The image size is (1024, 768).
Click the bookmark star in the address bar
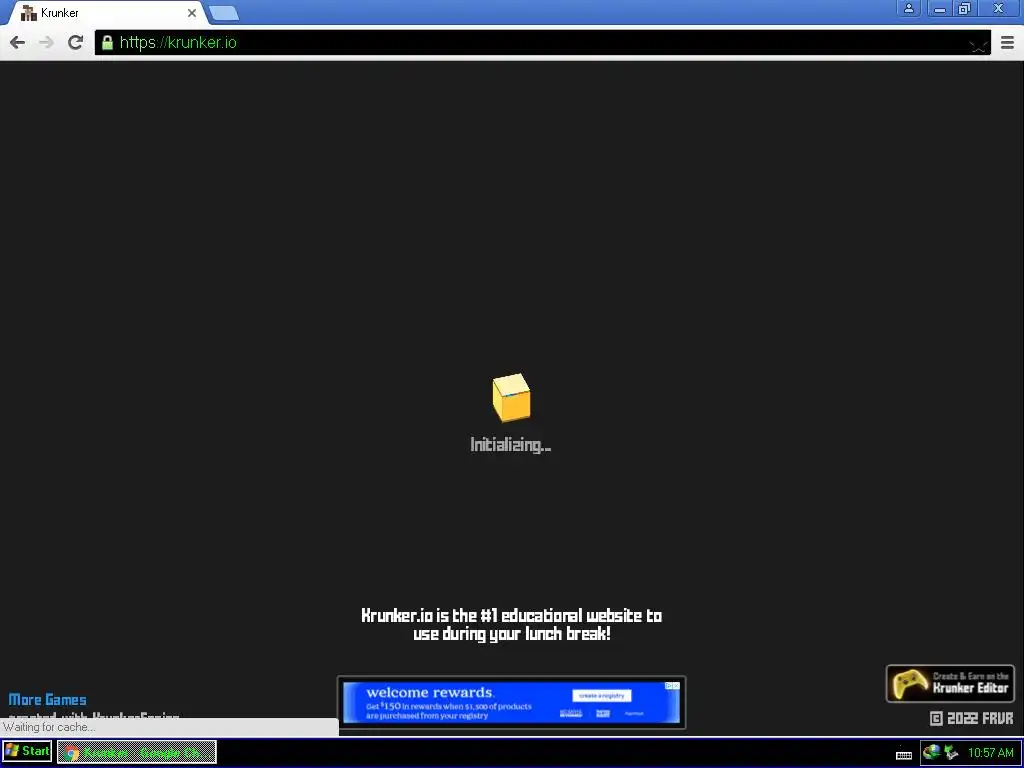tap(978, 44)
